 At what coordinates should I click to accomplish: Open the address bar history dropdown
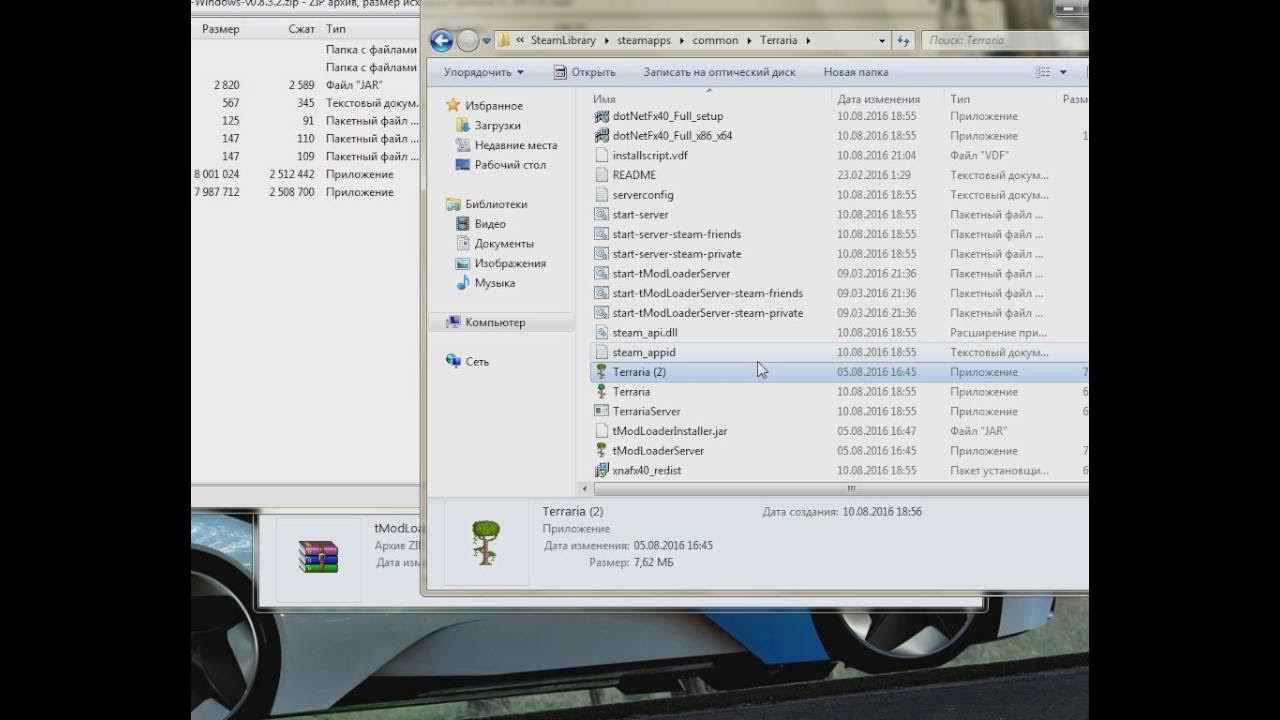tap(882, 41)
